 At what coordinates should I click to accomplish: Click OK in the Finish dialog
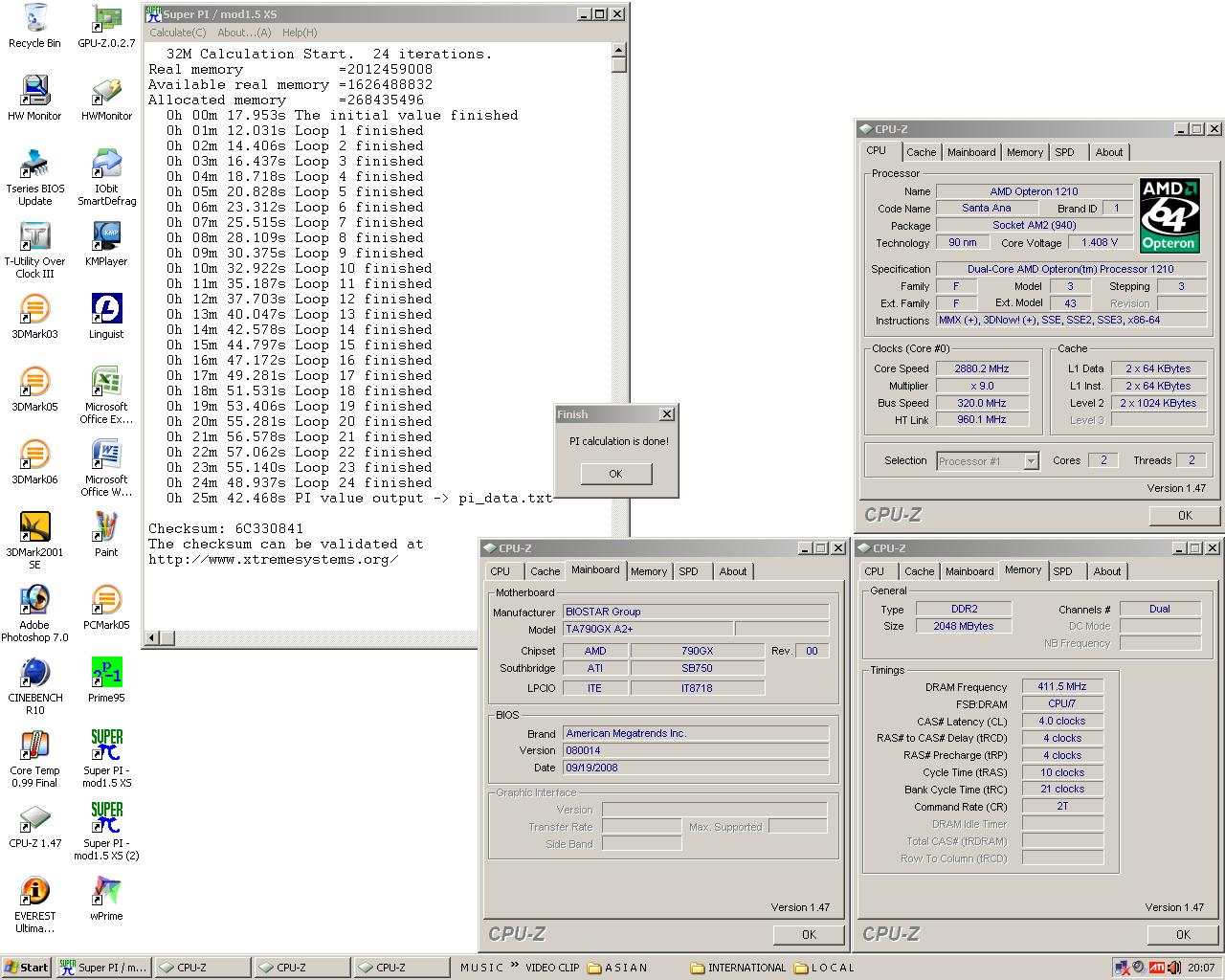[x=615, y=474]
